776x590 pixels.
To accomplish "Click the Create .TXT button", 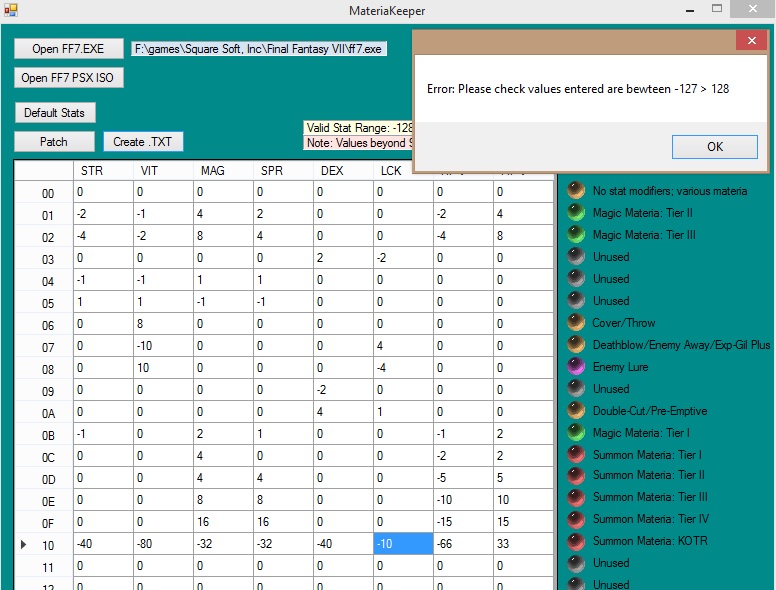I will click(x=143, y=142).
